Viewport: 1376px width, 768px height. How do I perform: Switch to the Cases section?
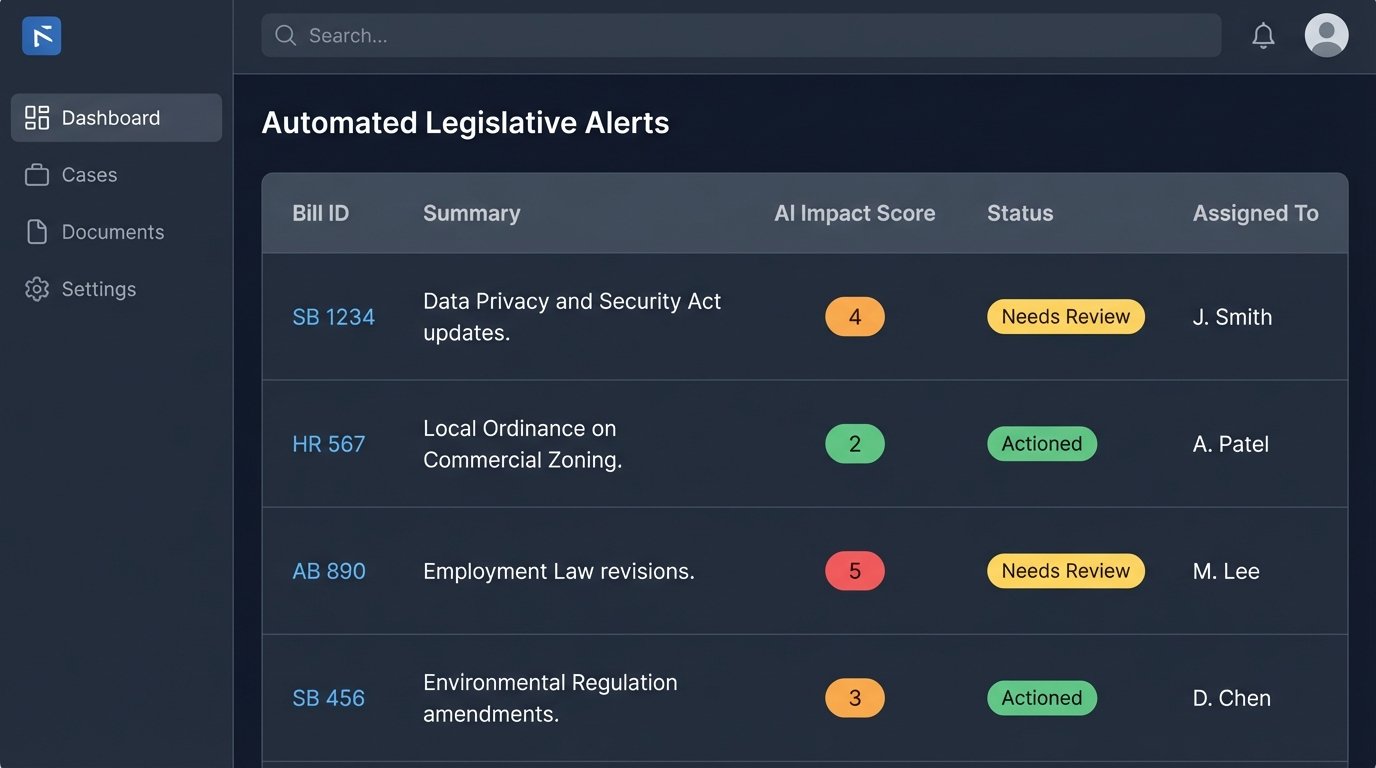(90, 174)
